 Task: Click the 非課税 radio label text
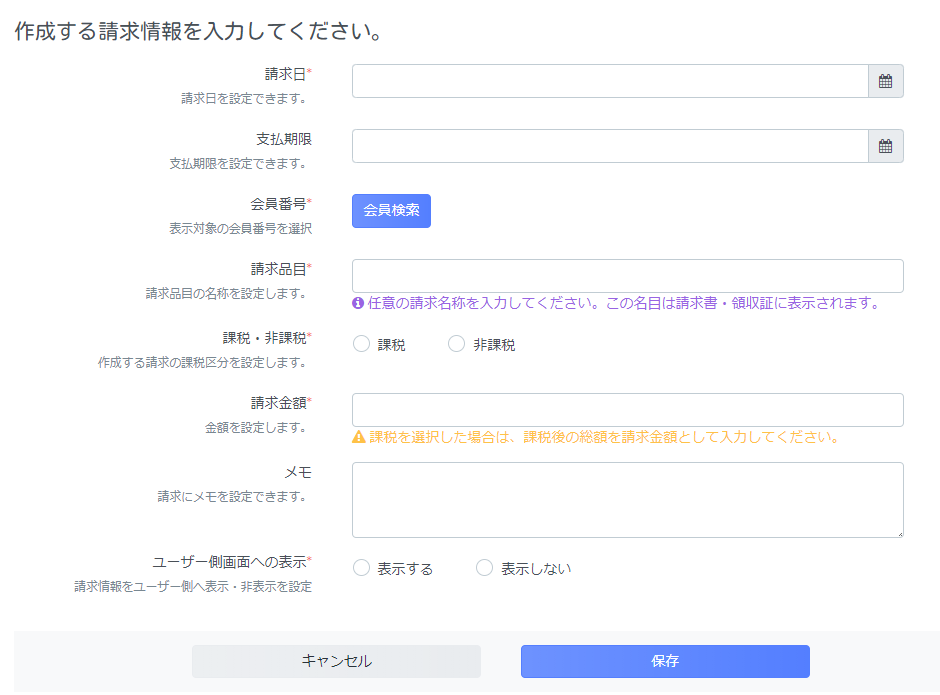(x=494, y=345)
